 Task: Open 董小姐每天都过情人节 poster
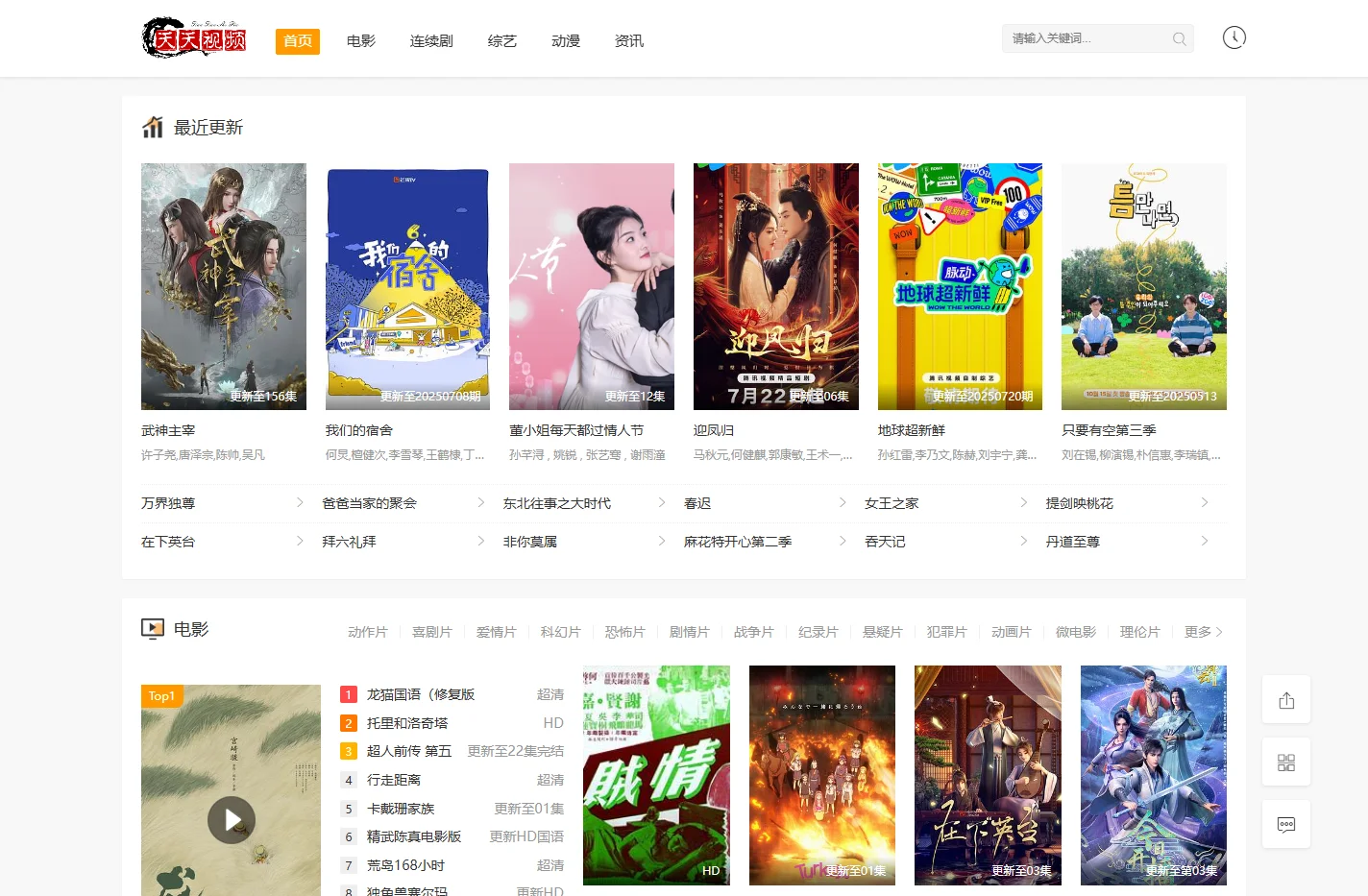point(592,286)
